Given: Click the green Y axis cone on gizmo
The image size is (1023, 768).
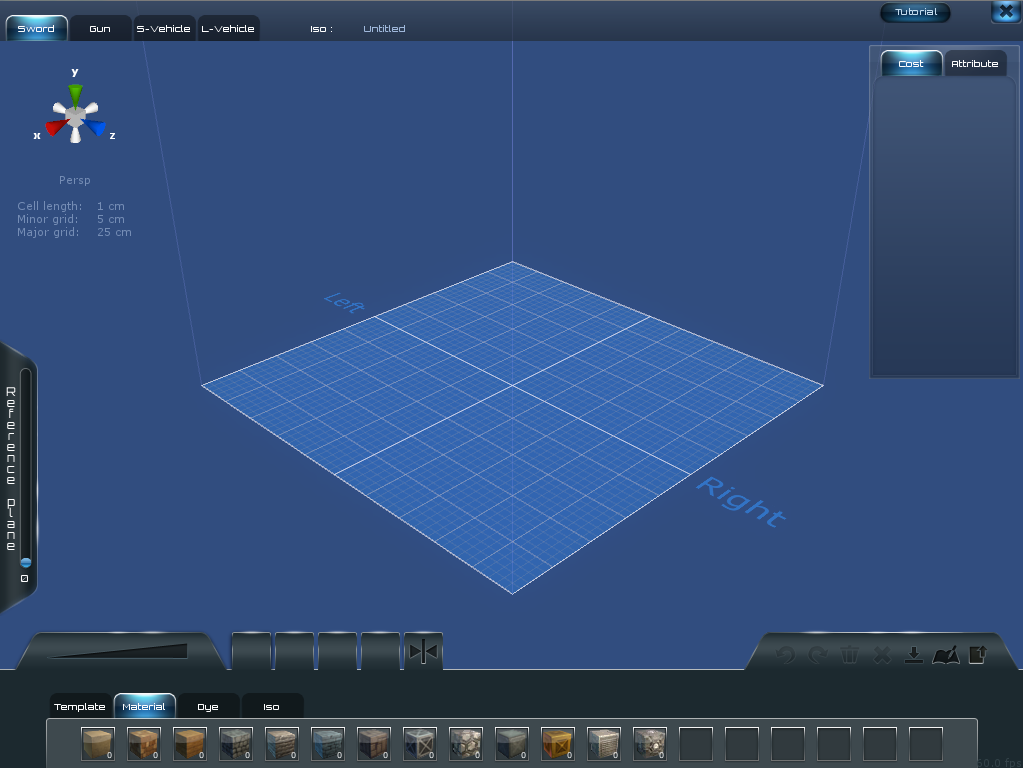Looking at the screenshot, I should 75,95.
